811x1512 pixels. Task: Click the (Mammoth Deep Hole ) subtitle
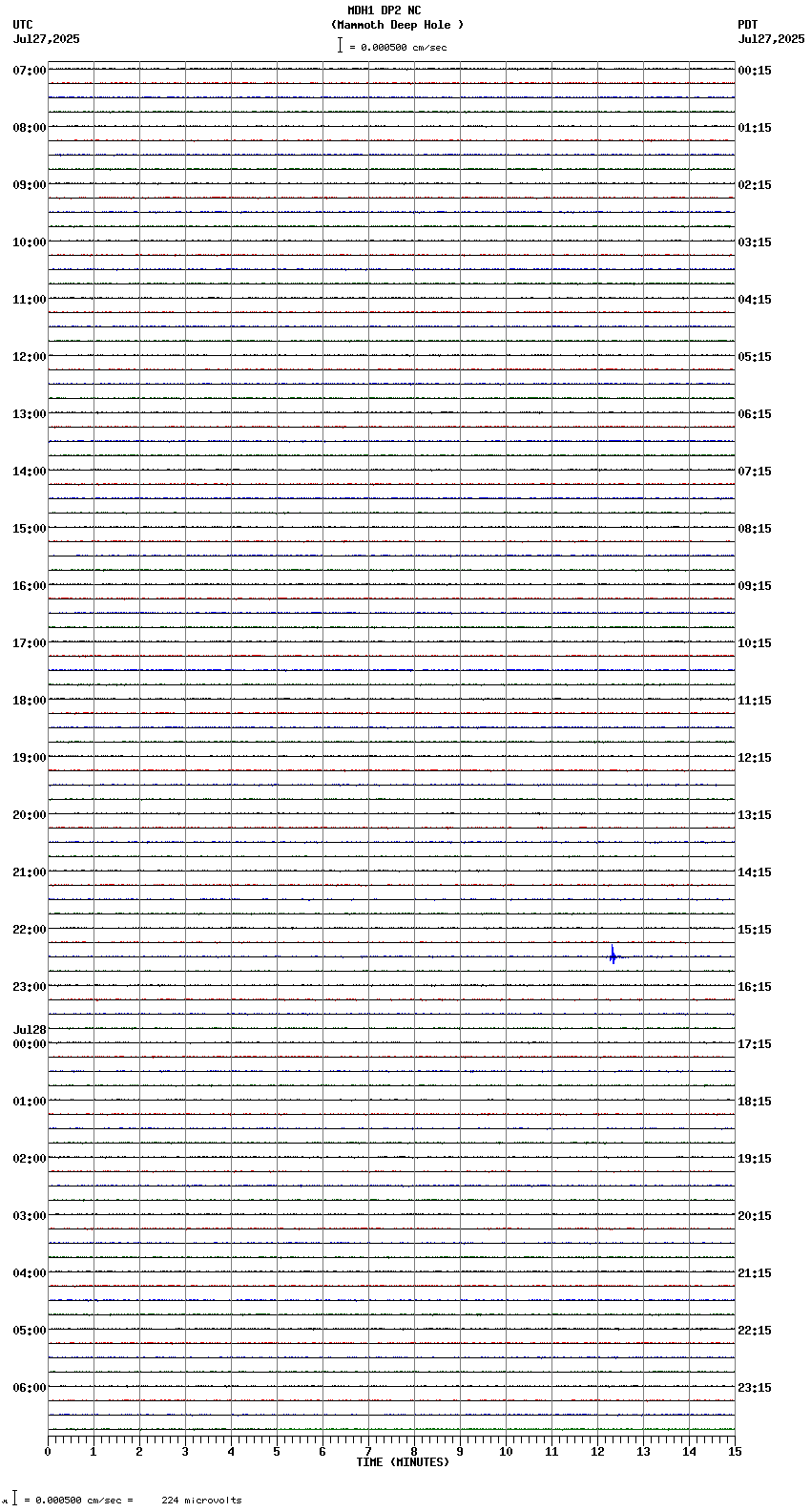(397, 25)
